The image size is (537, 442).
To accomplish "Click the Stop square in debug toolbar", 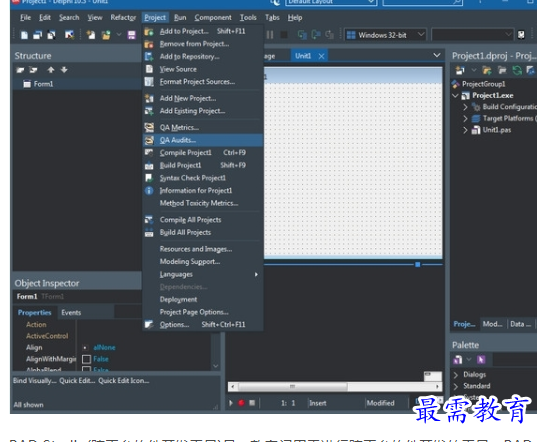I will coord(284,35).
